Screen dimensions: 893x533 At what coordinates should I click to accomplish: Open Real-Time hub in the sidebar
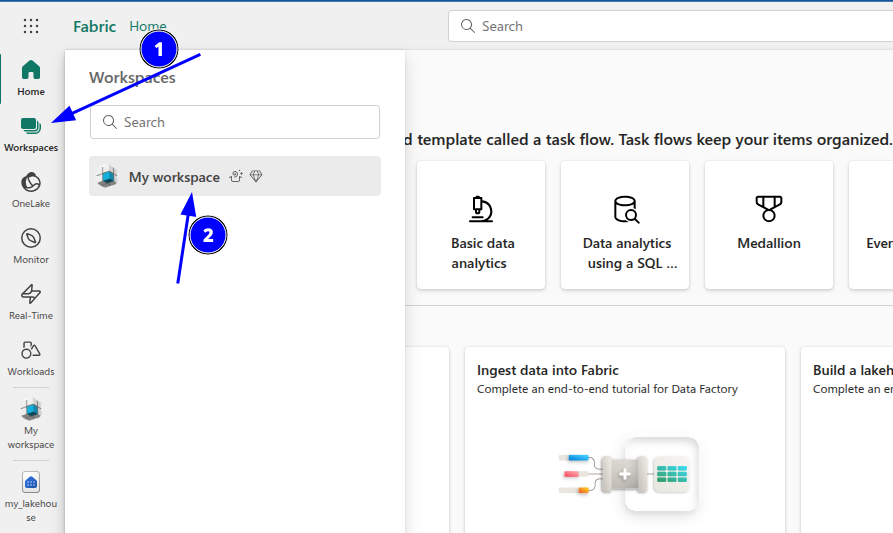31,302
